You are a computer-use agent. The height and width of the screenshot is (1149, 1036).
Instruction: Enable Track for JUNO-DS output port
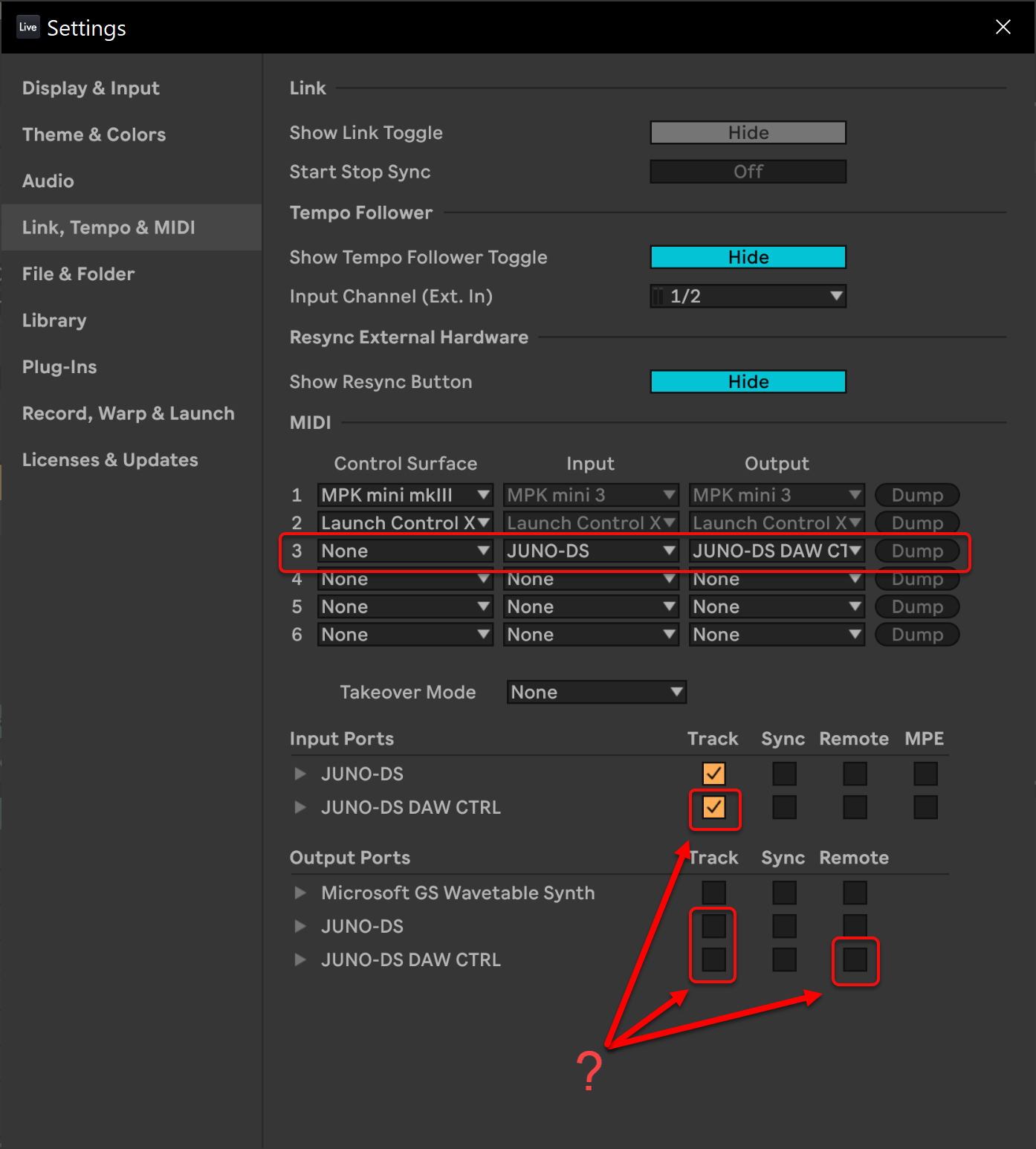713,926
